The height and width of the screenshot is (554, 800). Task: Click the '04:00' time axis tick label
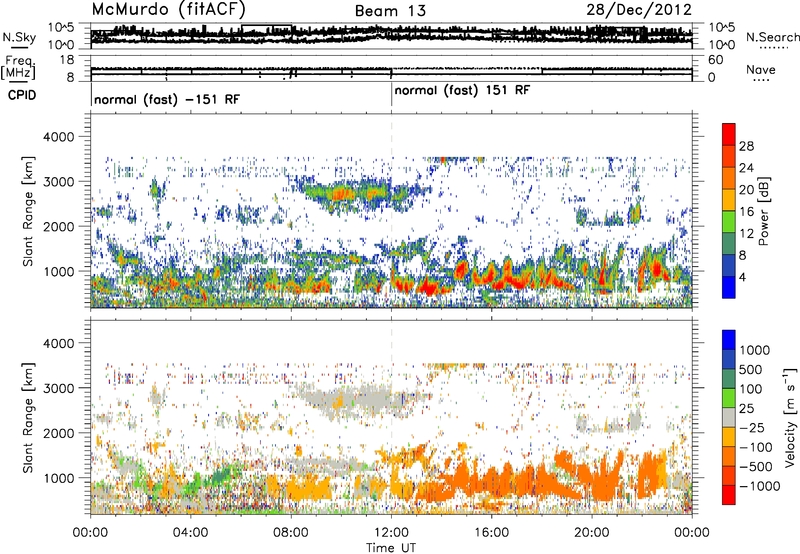click(x=190, y=533)
